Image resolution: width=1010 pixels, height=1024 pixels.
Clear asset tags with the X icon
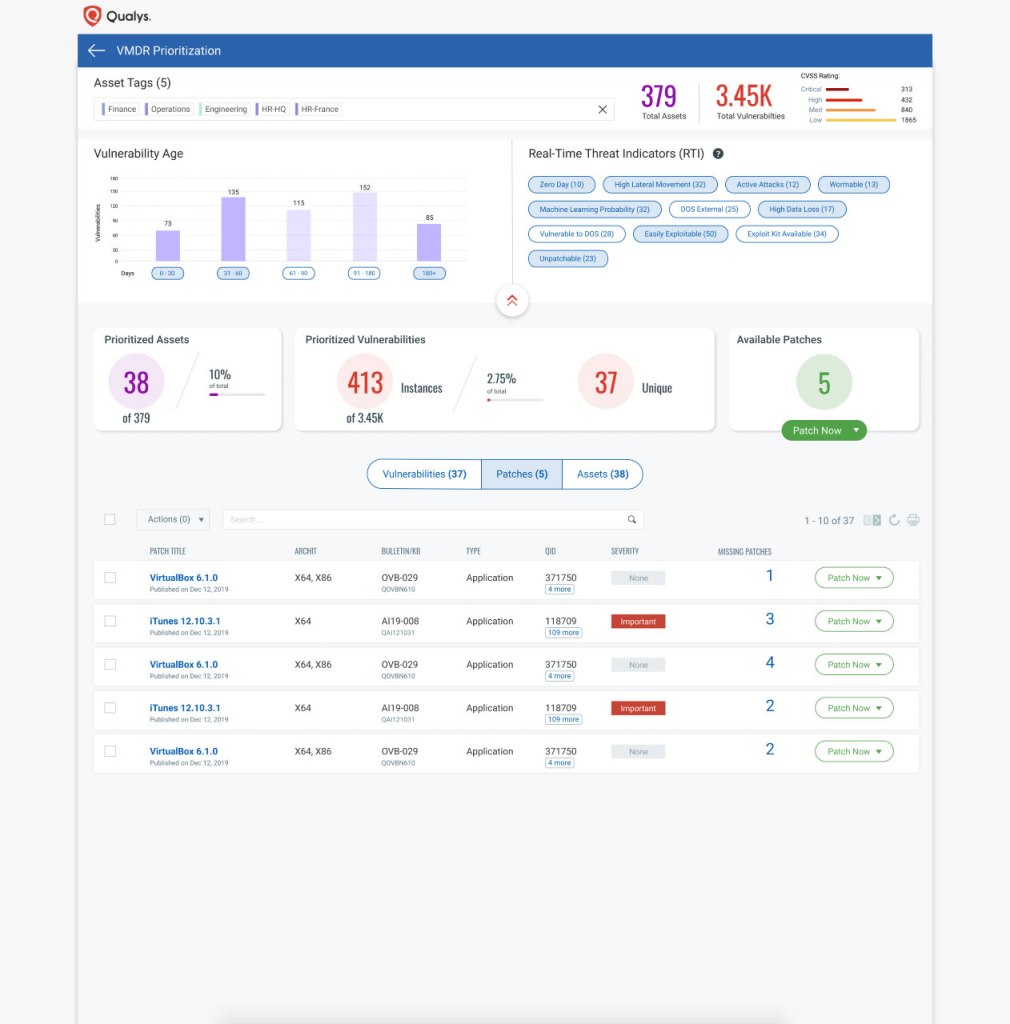[x=602, y=110]
